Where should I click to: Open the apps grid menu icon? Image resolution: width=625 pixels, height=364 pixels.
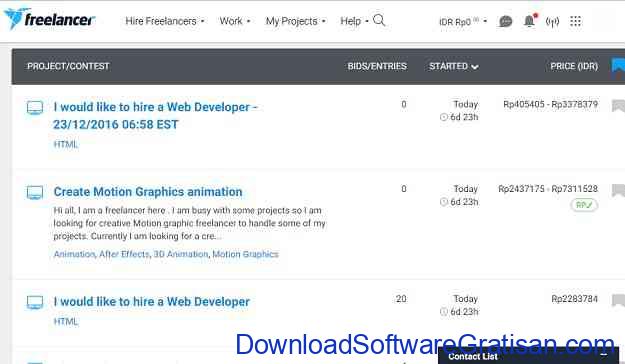(x=575, y=21)
